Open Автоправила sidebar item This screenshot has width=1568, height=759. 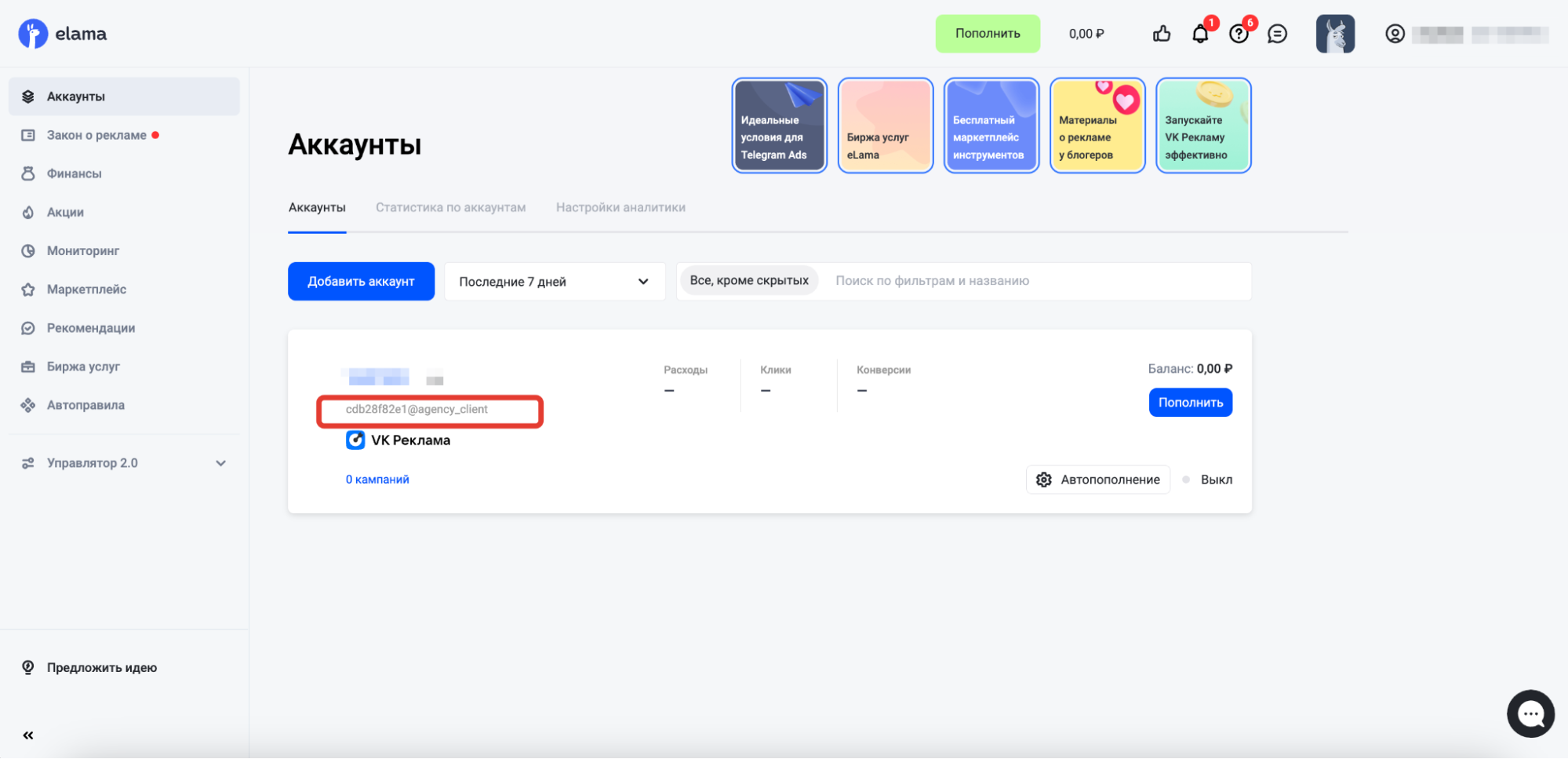coord(124,405)
